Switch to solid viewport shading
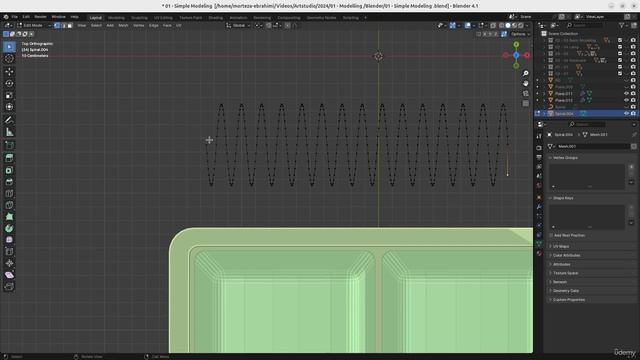The width and height of the screenshot is (640, 360). click(508, 25)
